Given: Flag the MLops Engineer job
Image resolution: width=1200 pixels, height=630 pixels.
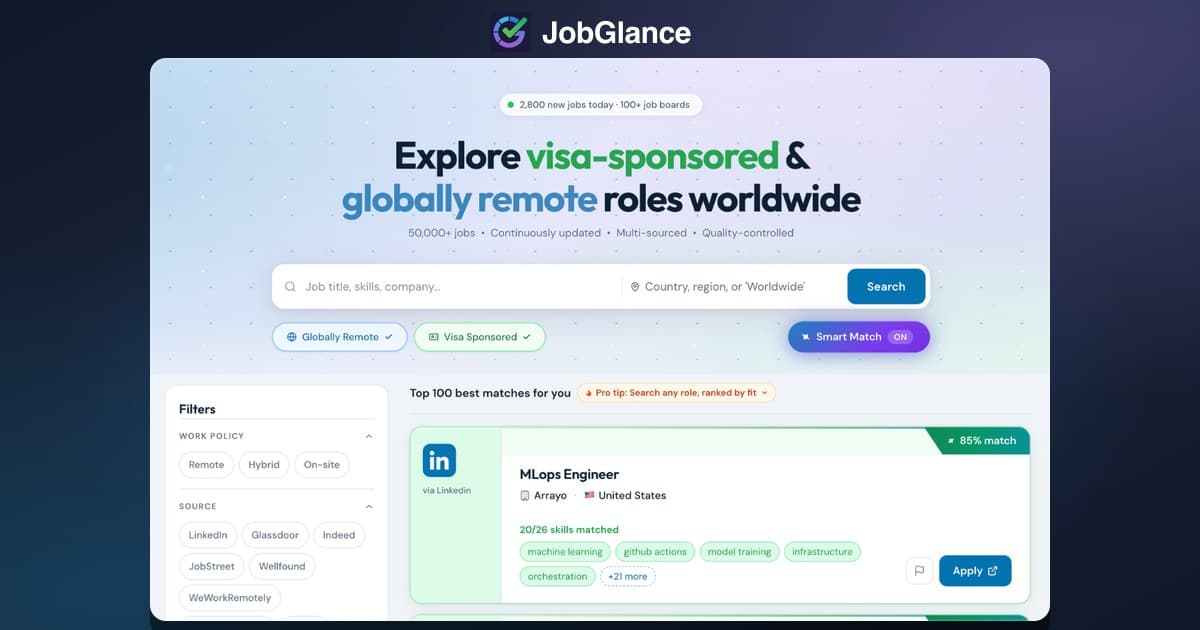Looking at the screenshot, I should tap(919, 571).
